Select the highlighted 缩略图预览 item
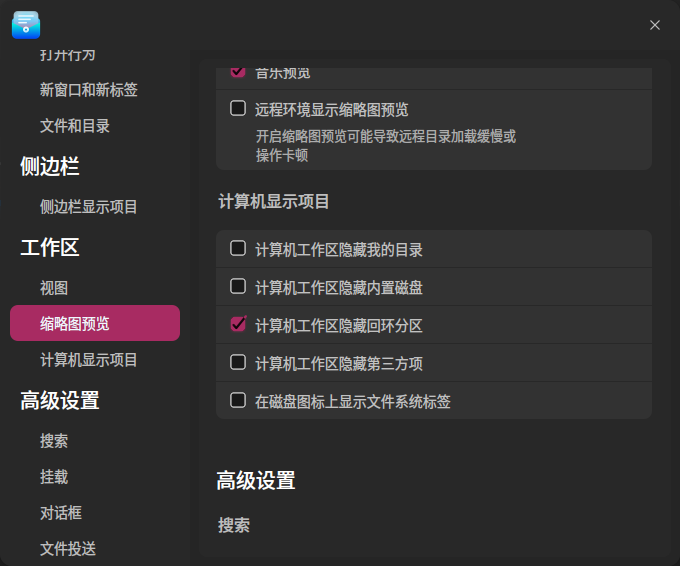The width and height of the screenshot is (680, 566). pos(95,323)
